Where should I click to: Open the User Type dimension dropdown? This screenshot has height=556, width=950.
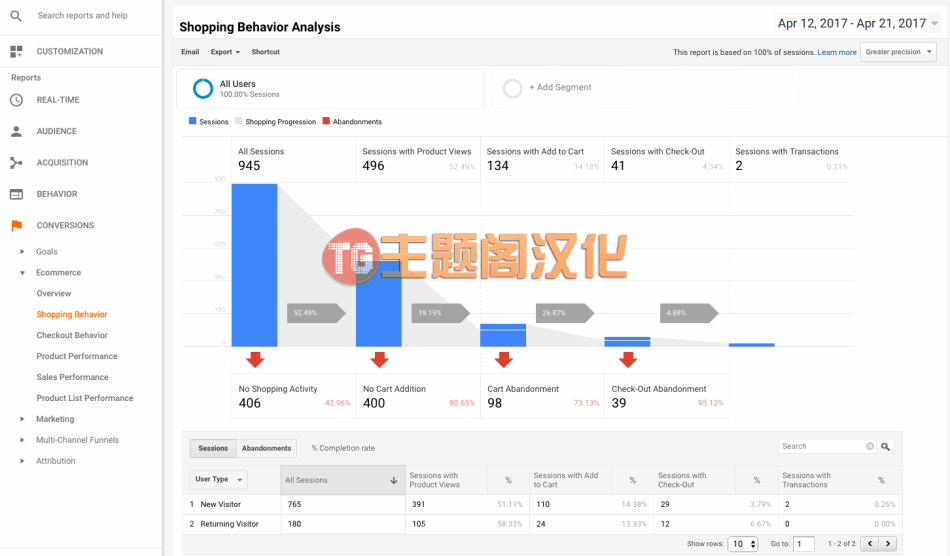pos(218,480)
